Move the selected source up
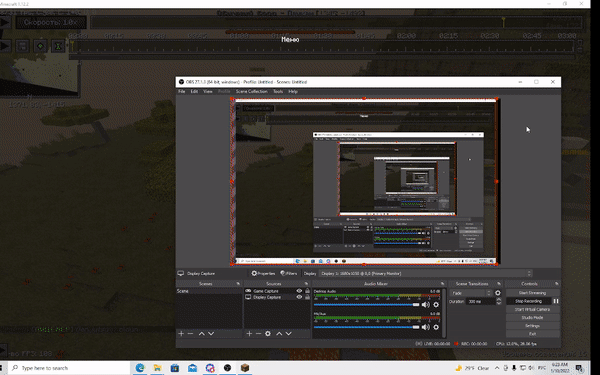 [279, 334]
